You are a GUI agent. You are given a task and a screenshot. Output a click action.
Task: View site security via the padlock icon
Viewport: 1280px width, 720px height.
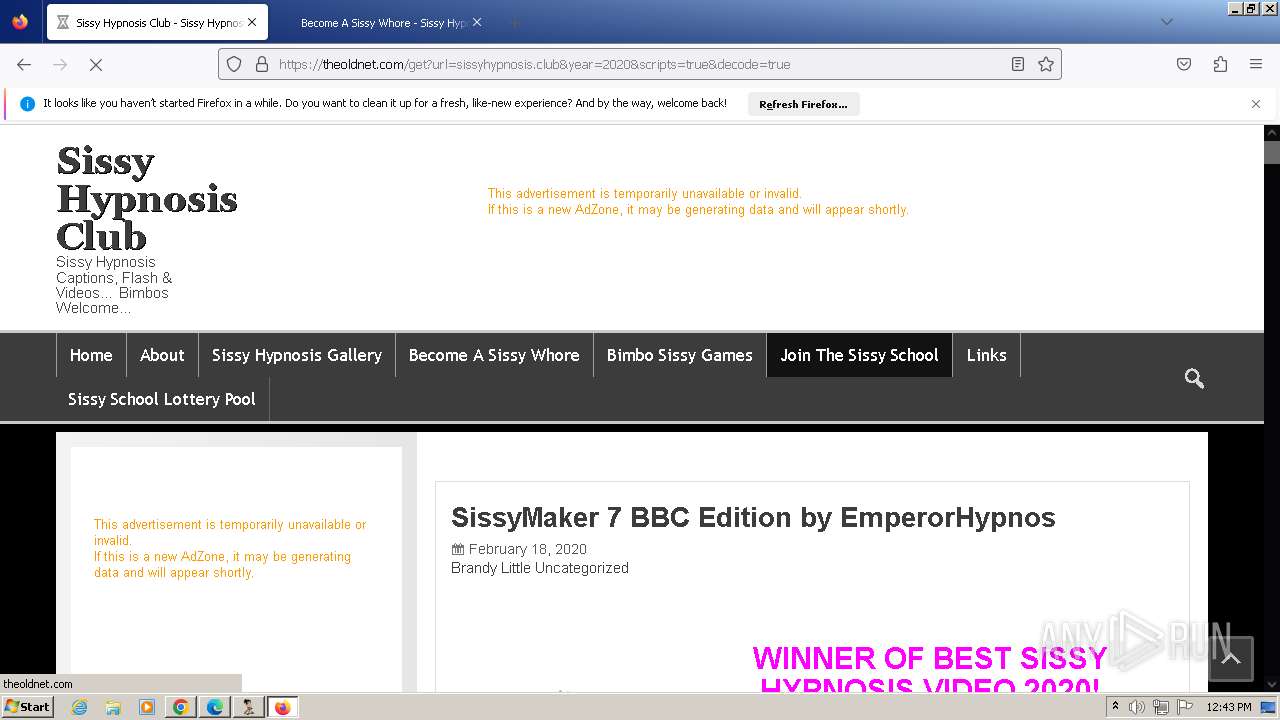point(262,64)
